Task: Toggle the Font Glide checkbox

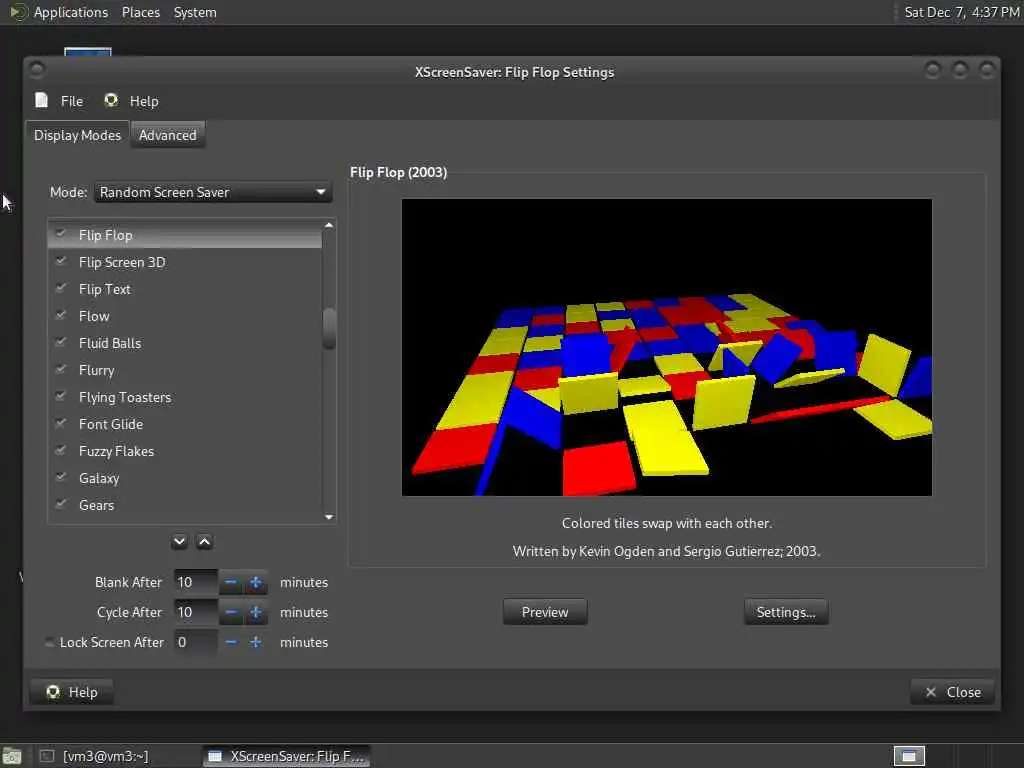Action: [x=61, y=423]
